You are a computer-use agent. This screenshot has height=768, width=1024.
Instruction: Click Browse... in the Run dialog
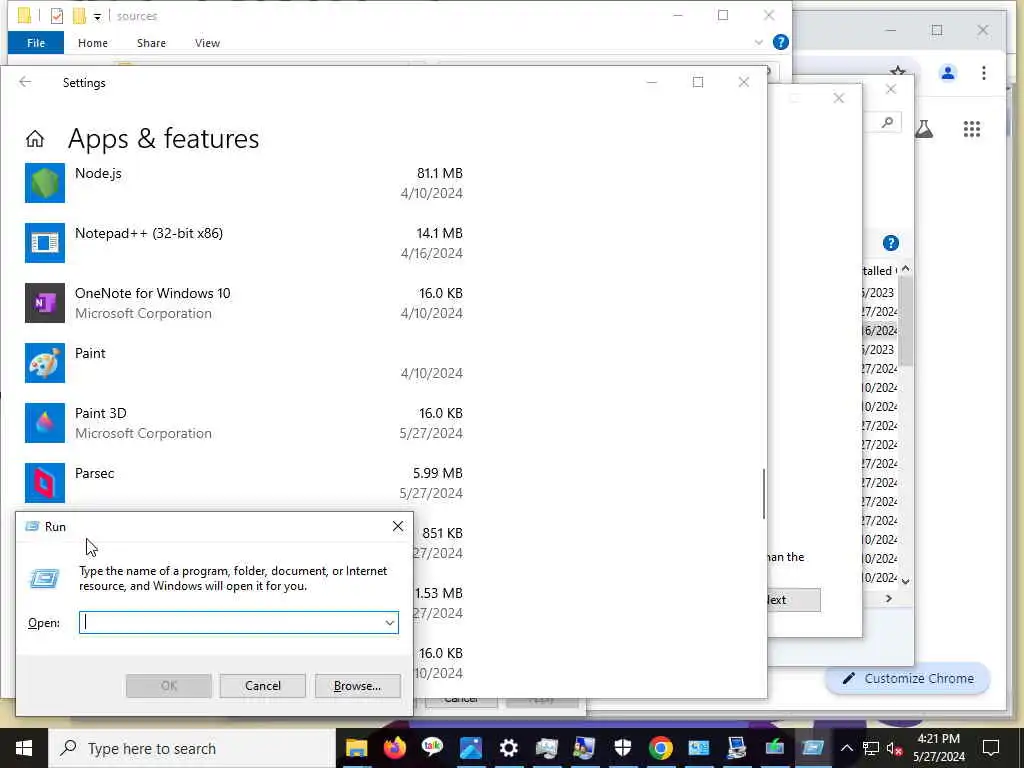[x=357, y=686]
